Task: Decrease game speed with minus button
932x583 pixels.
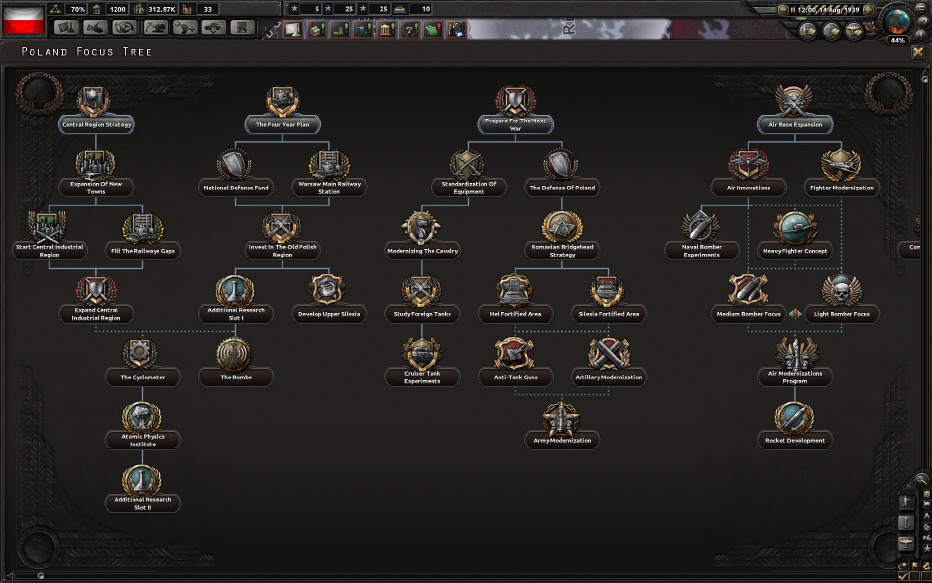Action: tap(783, 10)
